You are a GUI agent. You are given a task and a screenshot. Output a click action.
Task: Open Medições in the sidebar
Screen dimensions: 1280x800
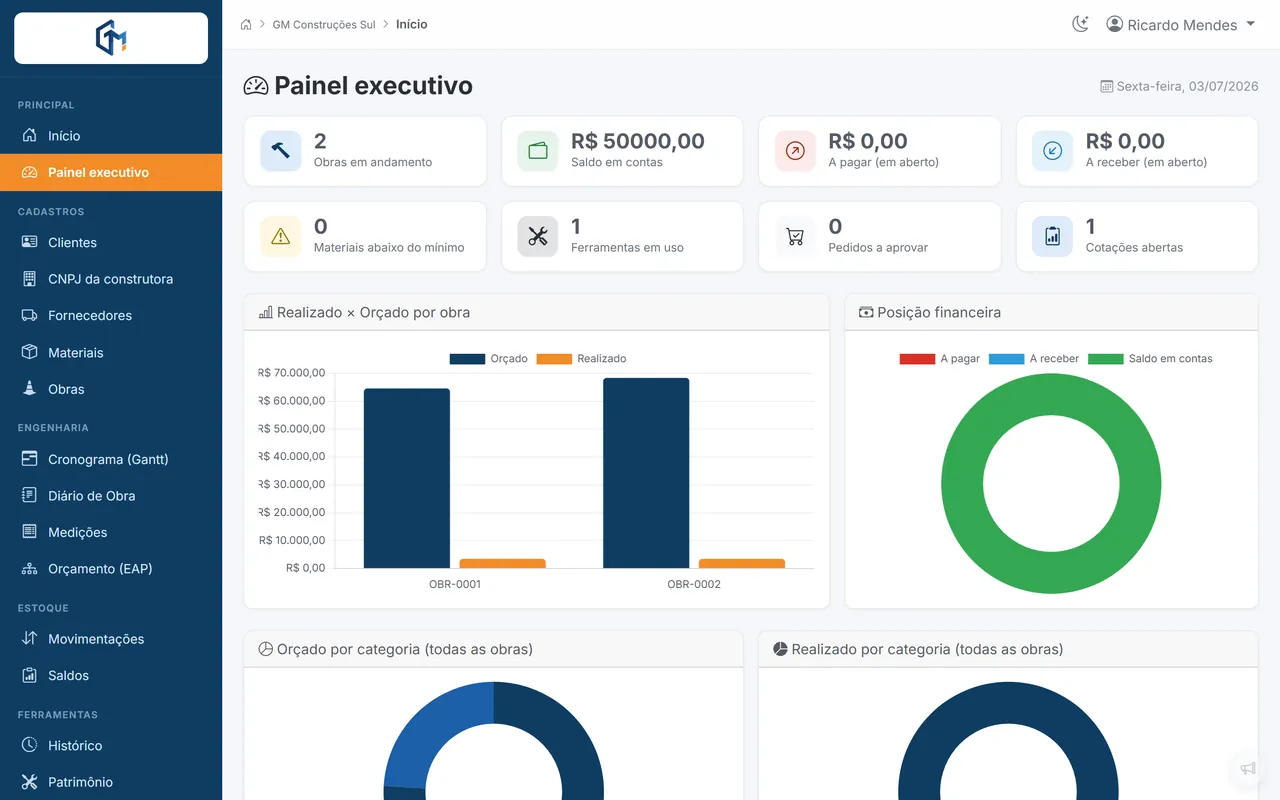click(x=111, y=532)
